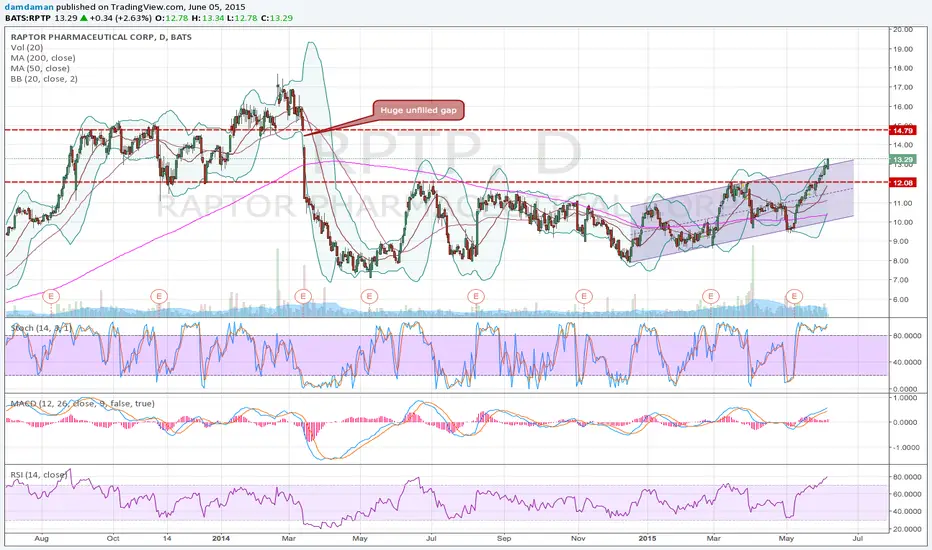The height and width of the screenshot is (550, 932).
Task: Select the MA (50, close) indicator label
Action: [x=40, y=68]
